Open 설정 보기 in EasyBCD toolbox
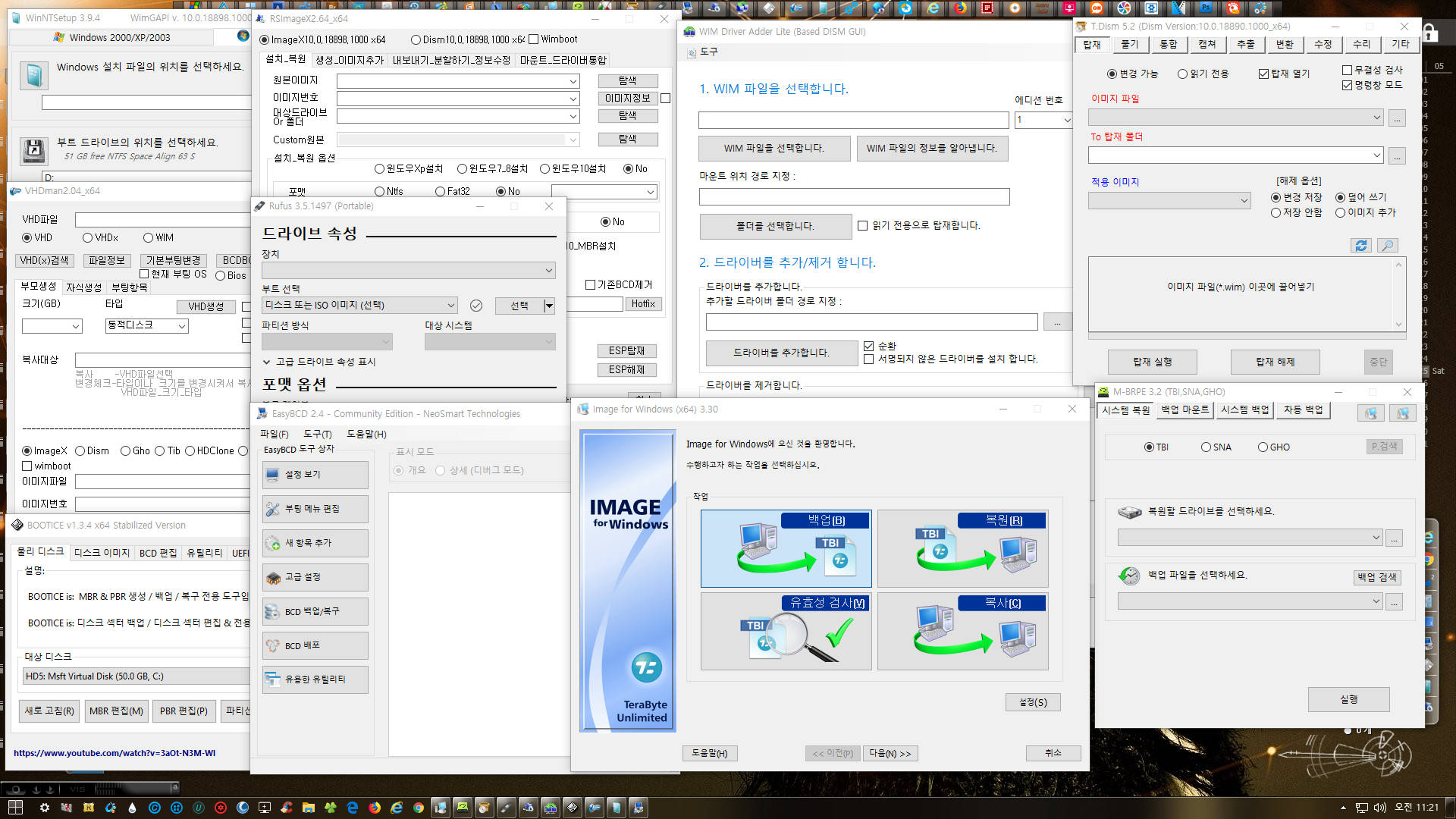This screenshot has height=819, width=1456. (315, 475)
